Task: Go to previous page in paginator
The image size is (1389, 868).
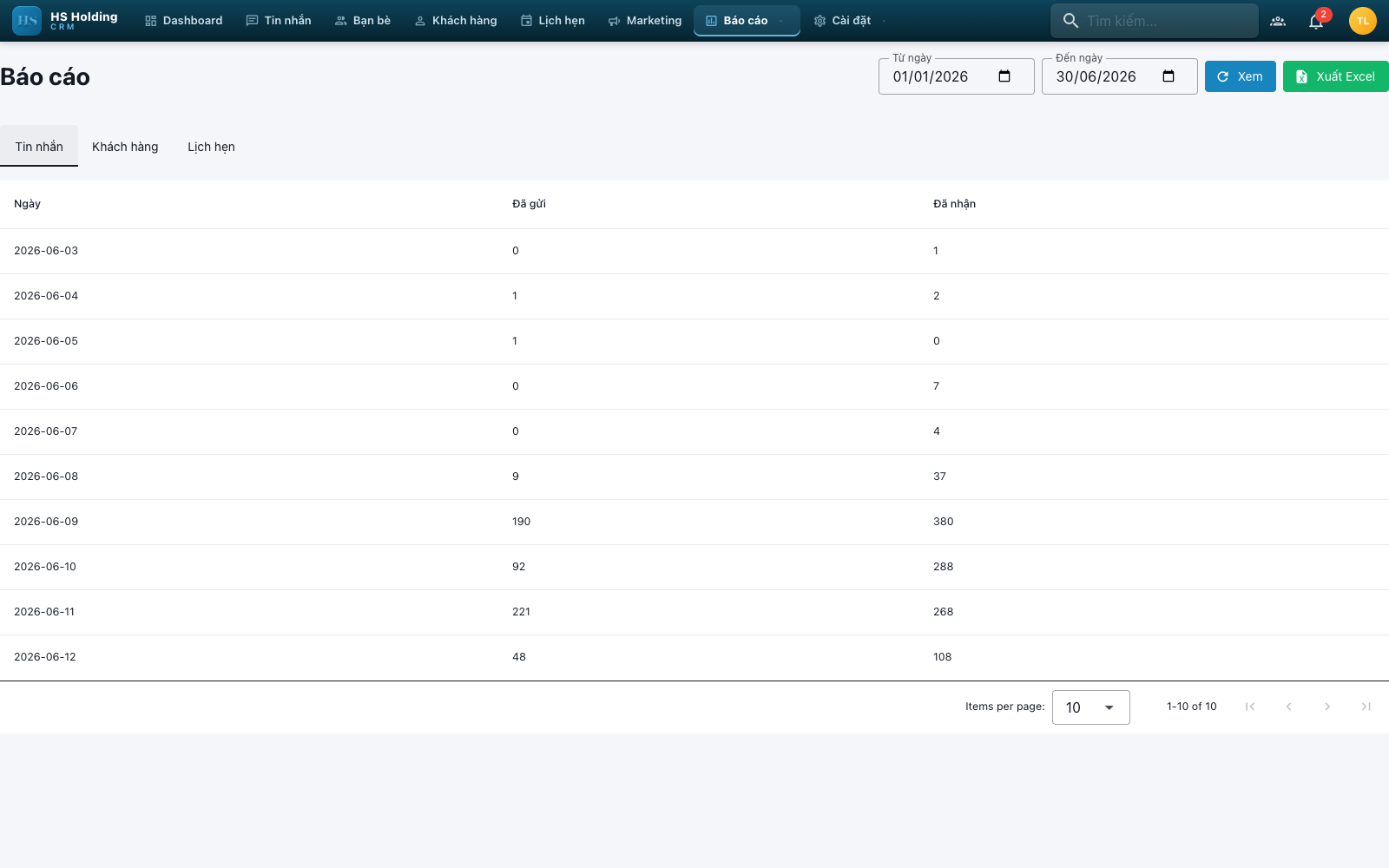Action: pos(1288,707)
